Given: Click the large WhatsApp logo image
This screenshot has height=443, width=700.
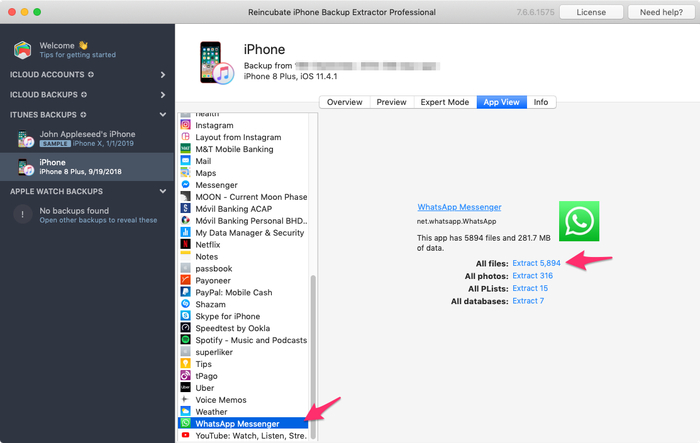Looking at the screenshot, I should click(579, 221).
